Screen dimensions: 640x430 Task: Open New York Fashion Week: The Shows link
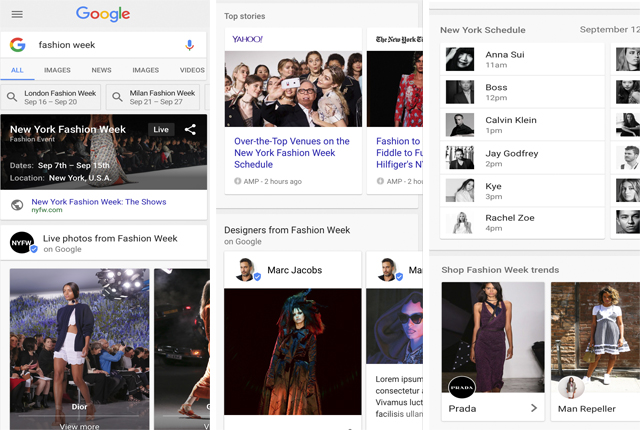tap(99, 202)
